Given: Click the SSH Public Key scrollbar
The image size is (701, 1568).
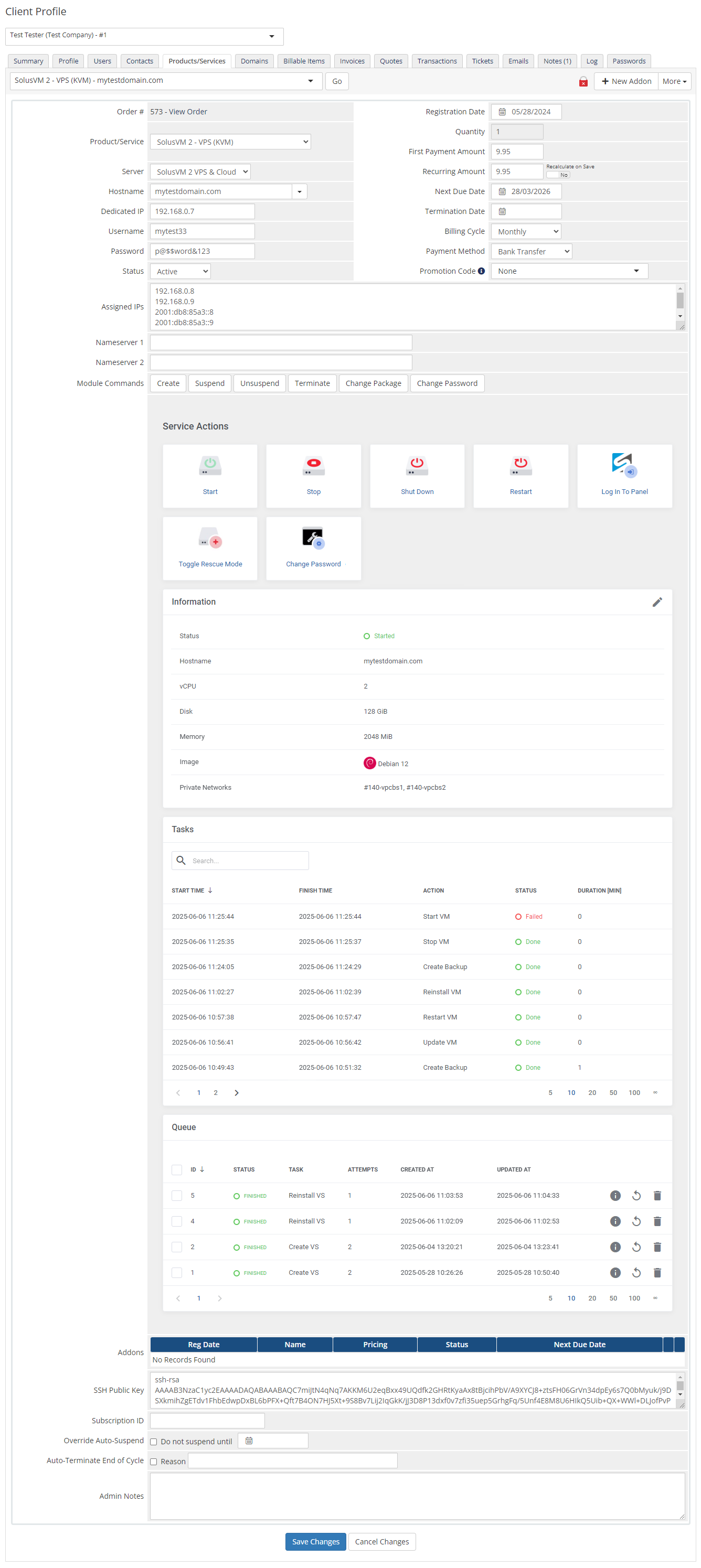Looking at the screenshot, I should [x=679, y=1388].
